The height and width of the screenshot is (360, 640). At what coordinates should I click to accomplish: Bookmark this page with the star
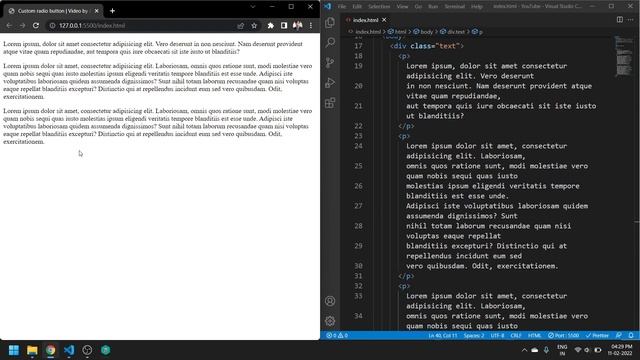[x=254, y=25]
